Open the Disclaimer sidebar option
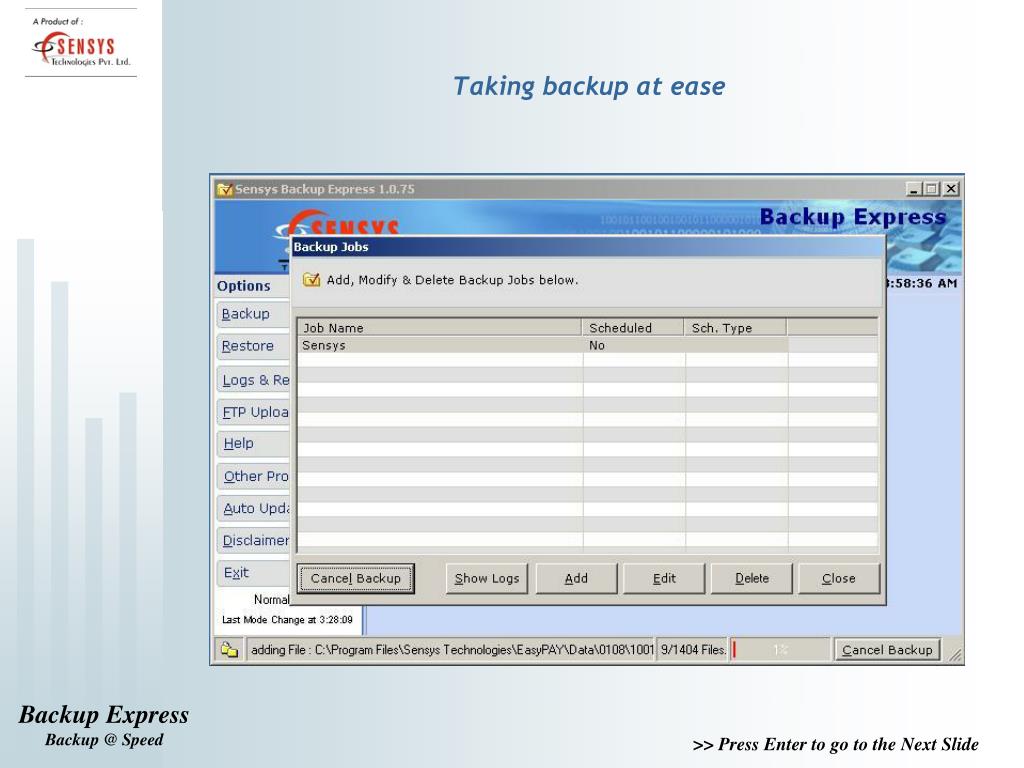 tap(253, 541)
